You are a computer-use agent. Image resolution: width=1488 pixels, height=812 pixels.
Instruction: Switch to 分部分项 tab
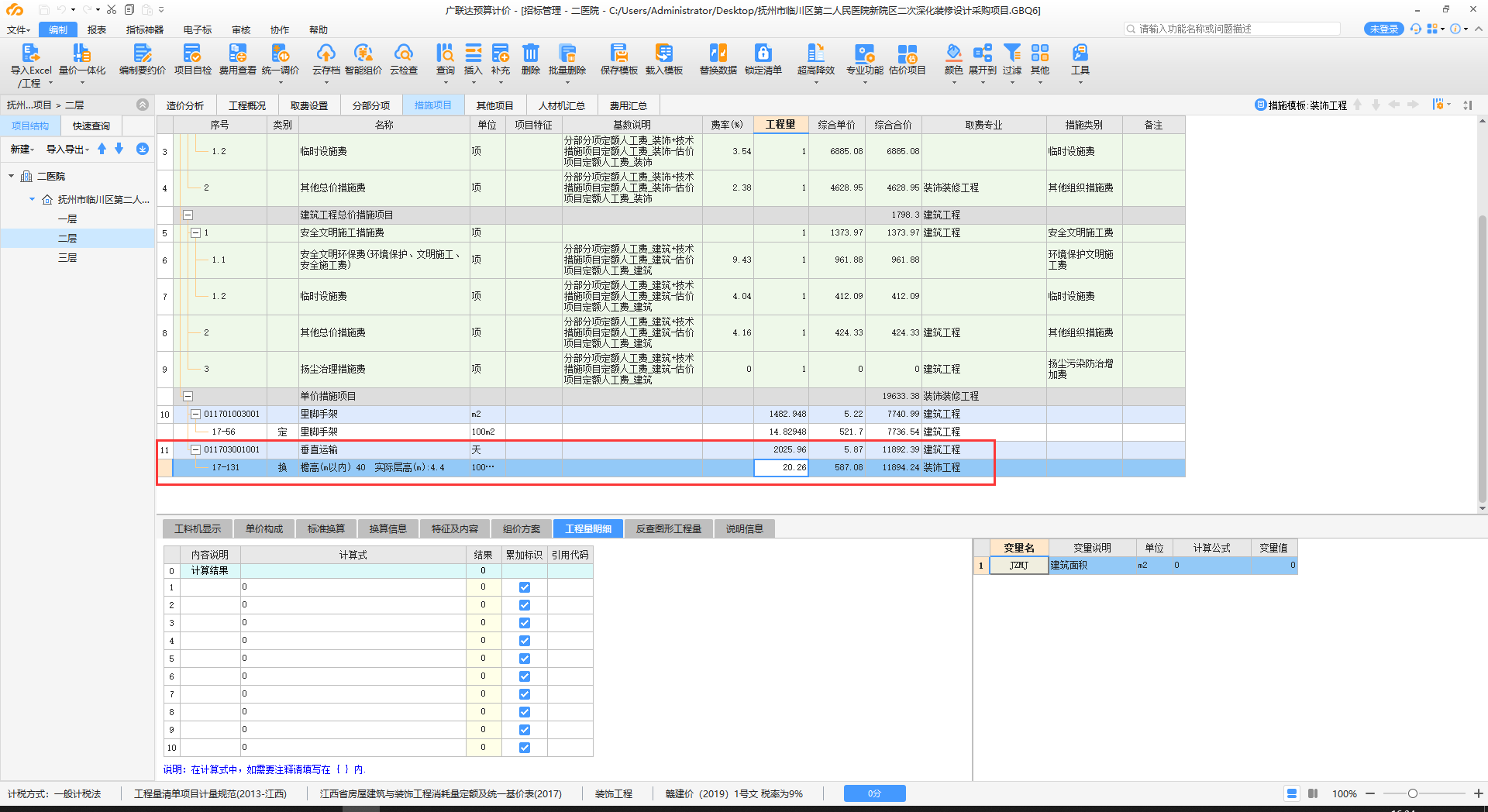tap(371, 105)
